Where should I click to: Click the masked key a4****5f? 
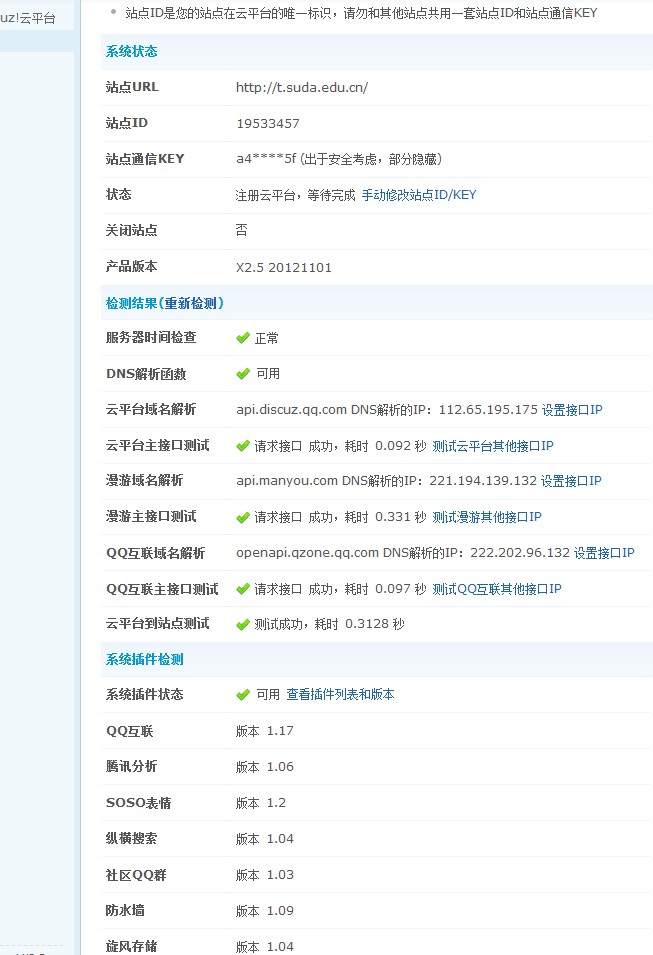pos(266,159)
